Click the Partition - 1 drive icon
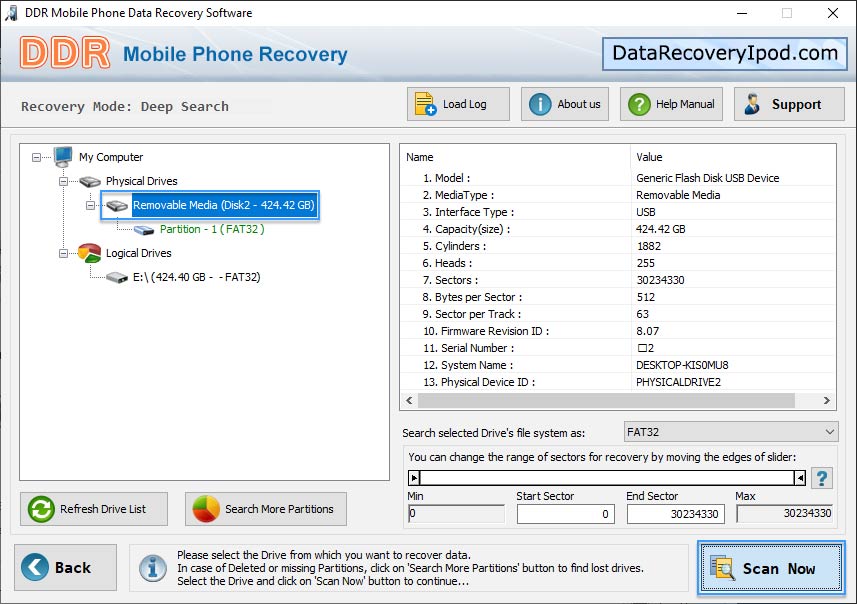The height and width of the screenshot is (604, 857). click(x=144, y=230)
